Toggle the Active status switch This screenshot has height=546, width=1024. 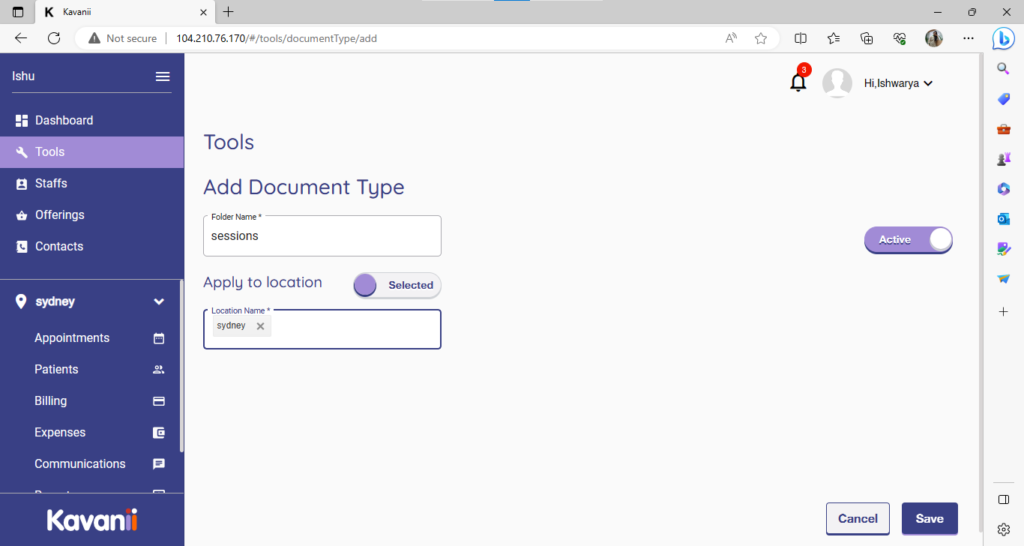tap(908, 240)
